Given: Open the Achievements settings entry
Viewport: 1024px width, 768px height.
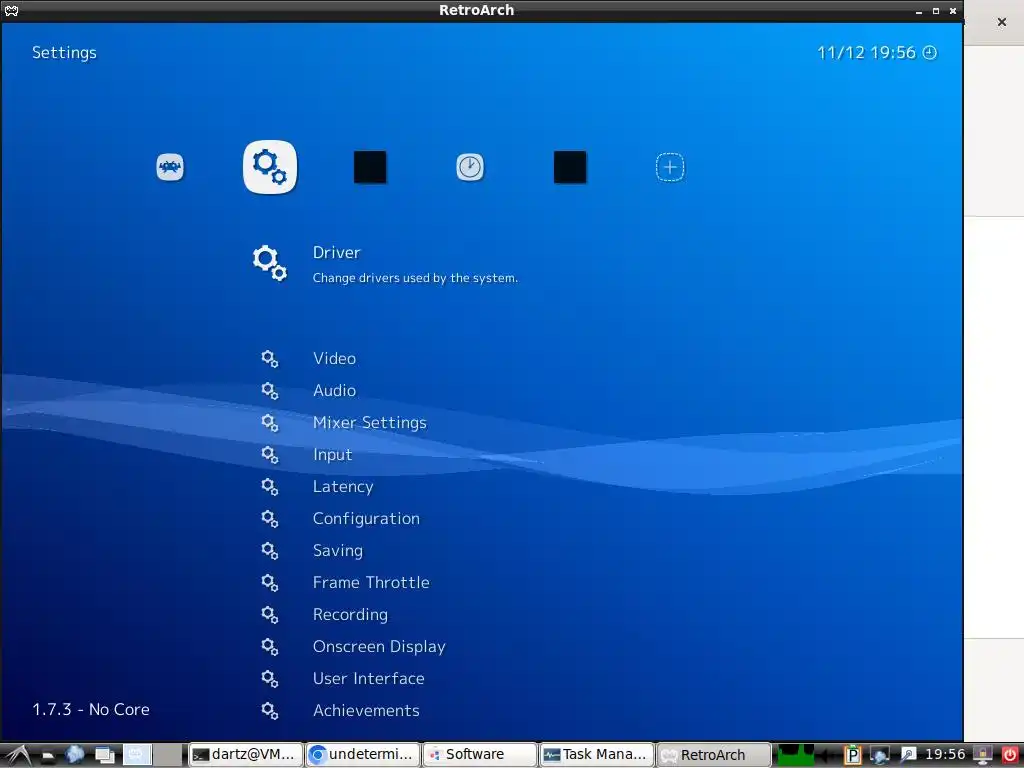Looking at the screenshot, I should click(x=366, y=711).
